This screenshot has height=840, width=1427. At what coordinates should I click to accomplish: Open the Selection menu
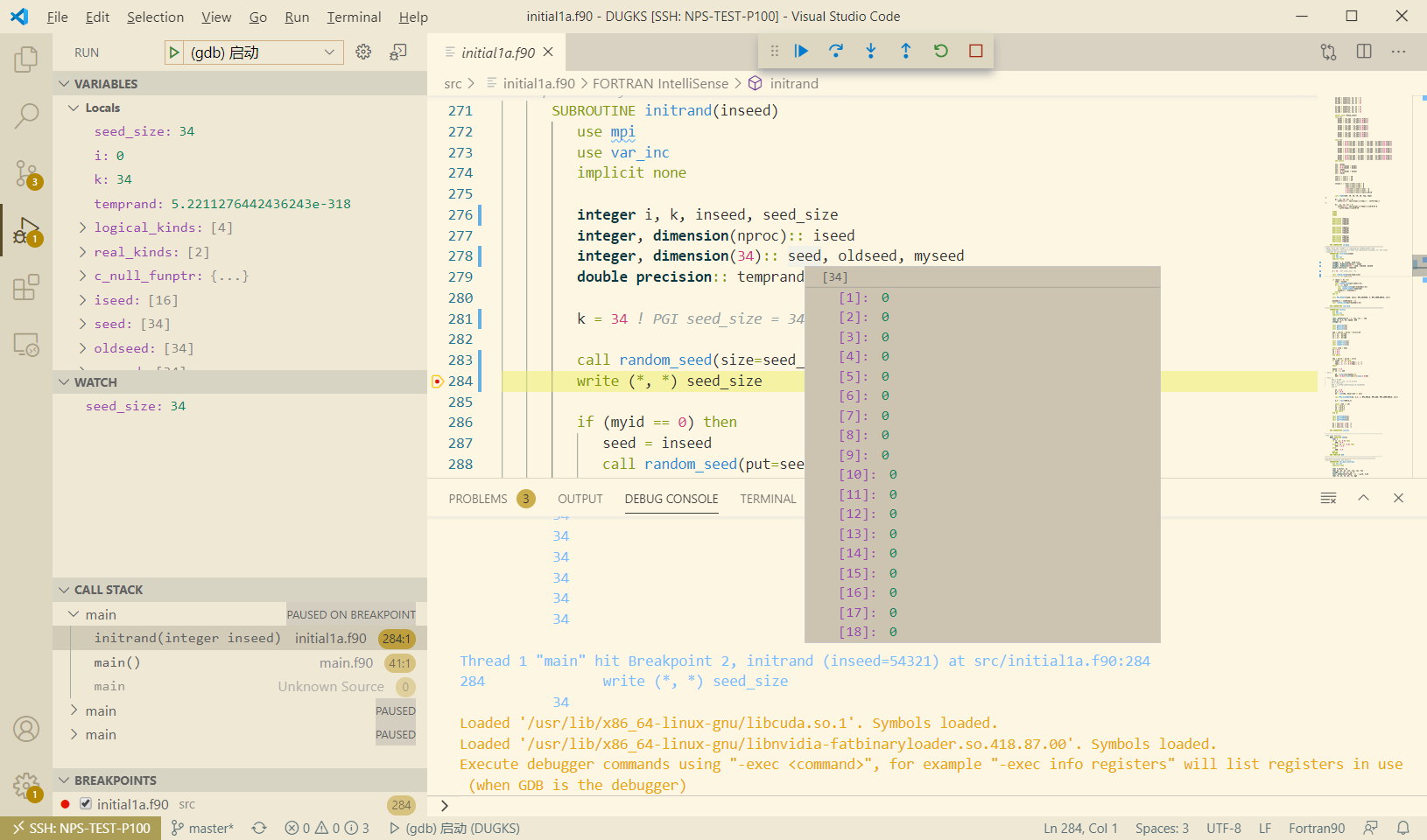click(155, 17)
